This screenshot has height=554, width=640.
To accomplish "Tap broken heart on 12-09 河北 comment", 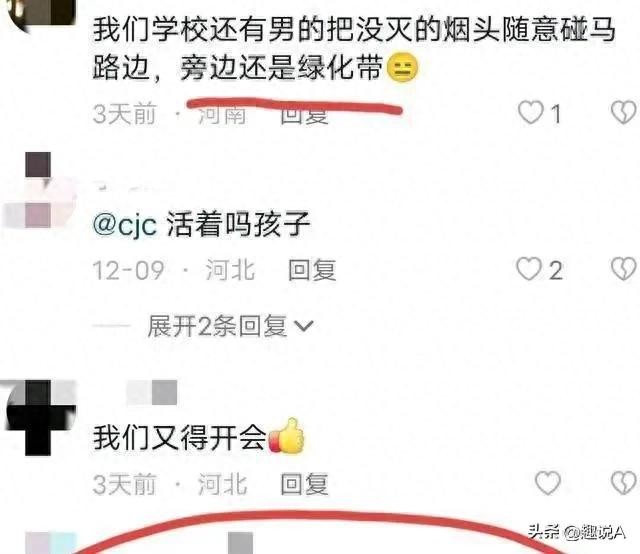I will coord(624,269).
